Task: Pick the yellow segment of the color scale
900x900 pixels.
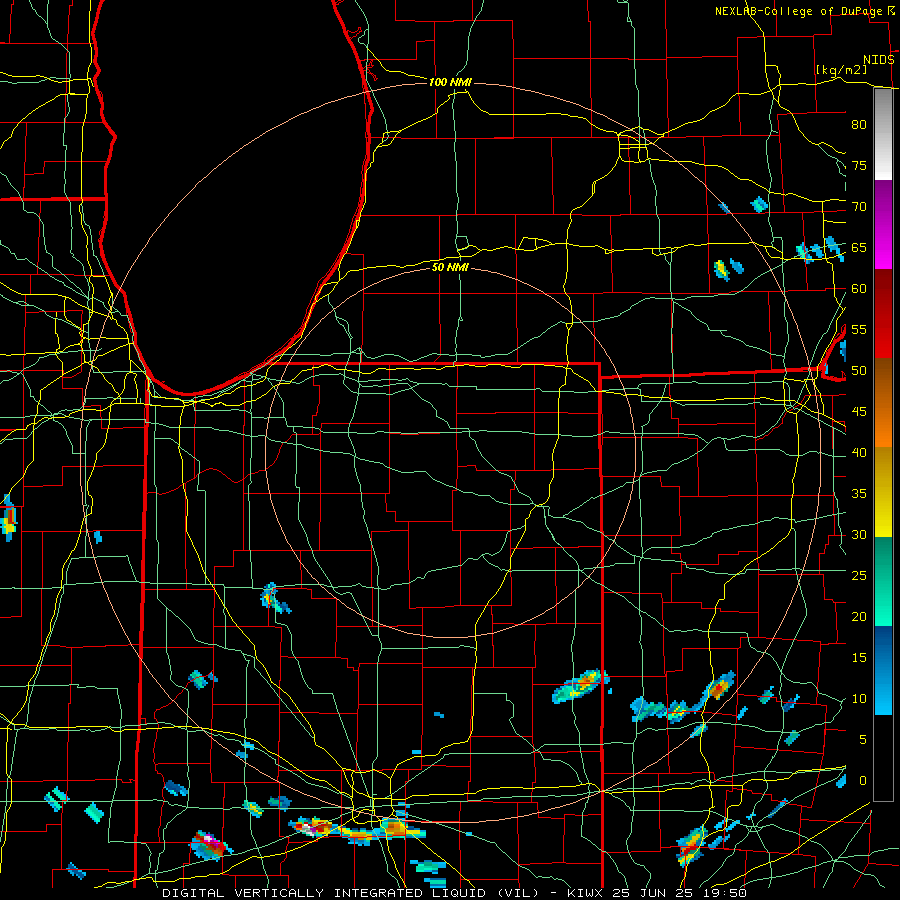Action: click(883, 492)
